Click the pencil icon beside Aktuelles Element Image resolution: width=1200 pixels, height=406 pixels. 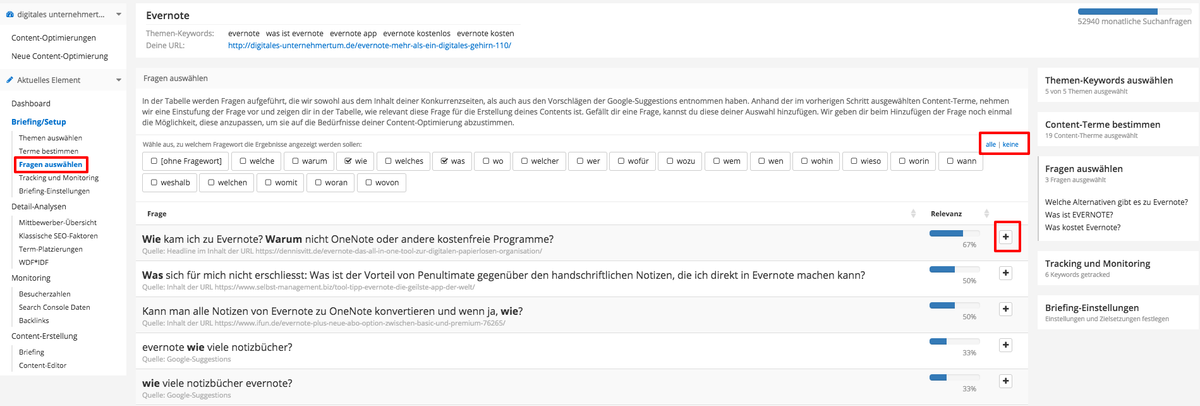10,79
